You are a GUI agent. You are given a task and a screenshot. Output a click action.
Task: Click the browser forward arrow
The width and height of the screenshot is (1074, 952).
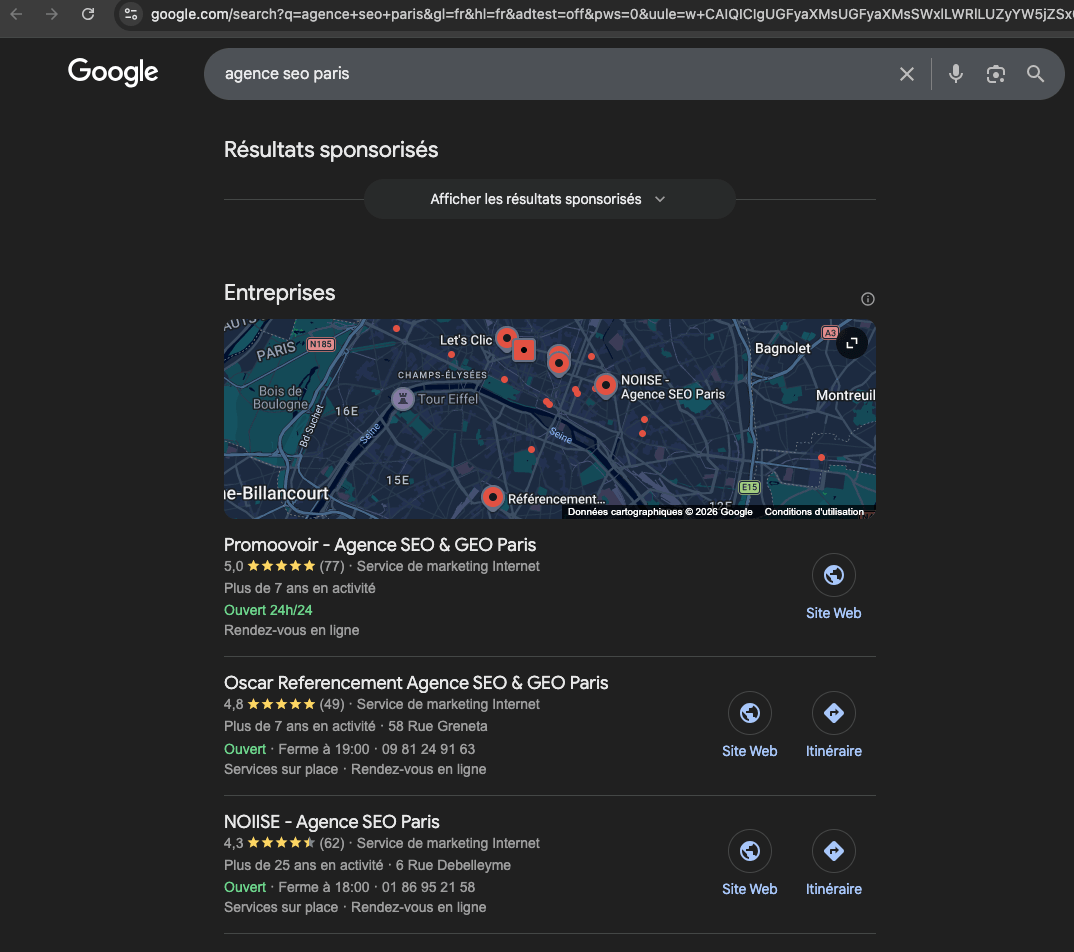52,14
